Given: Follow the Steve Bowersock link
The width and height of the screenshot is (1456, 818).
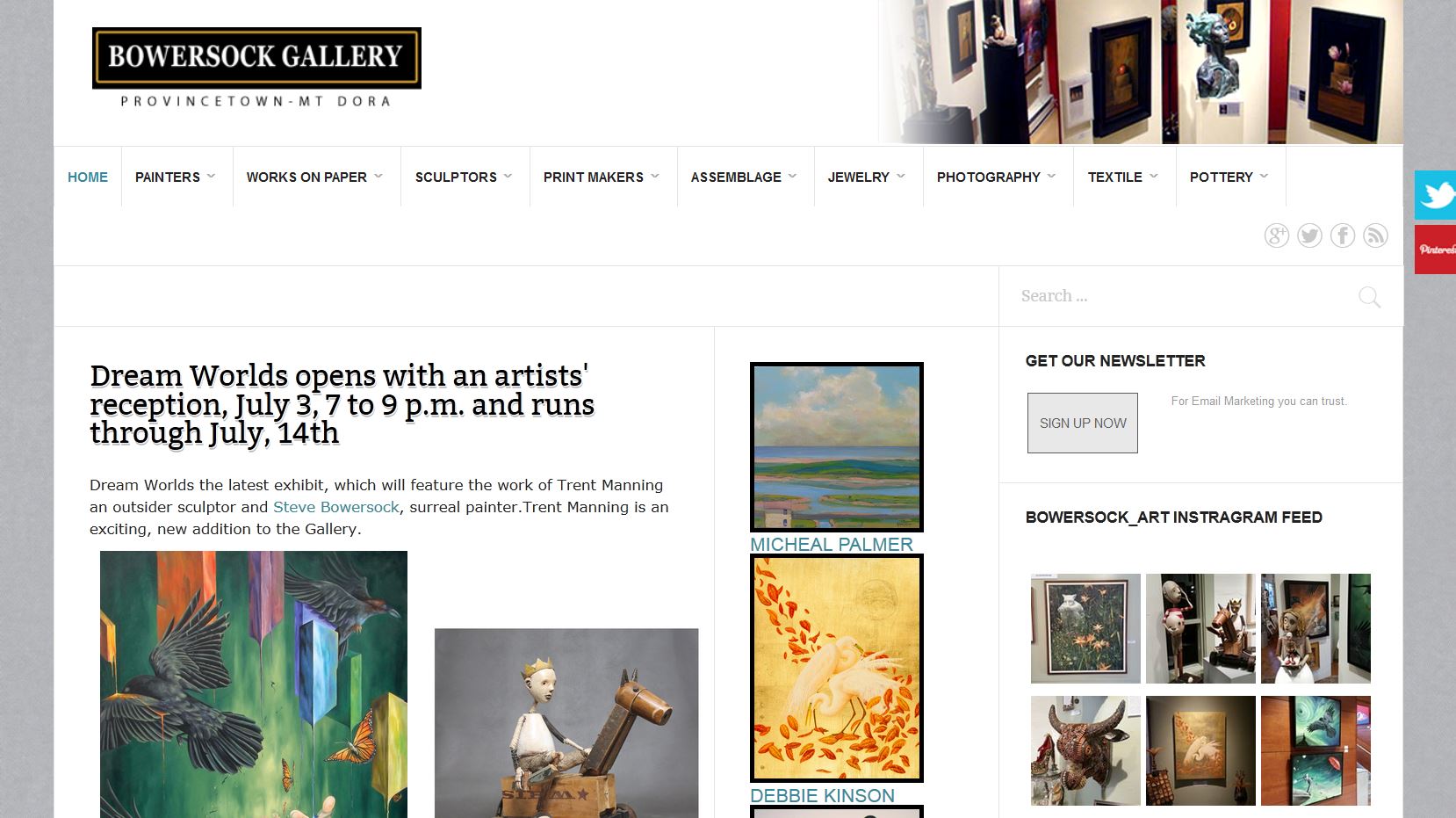Looking at the screenshot, I should [336, 507].
